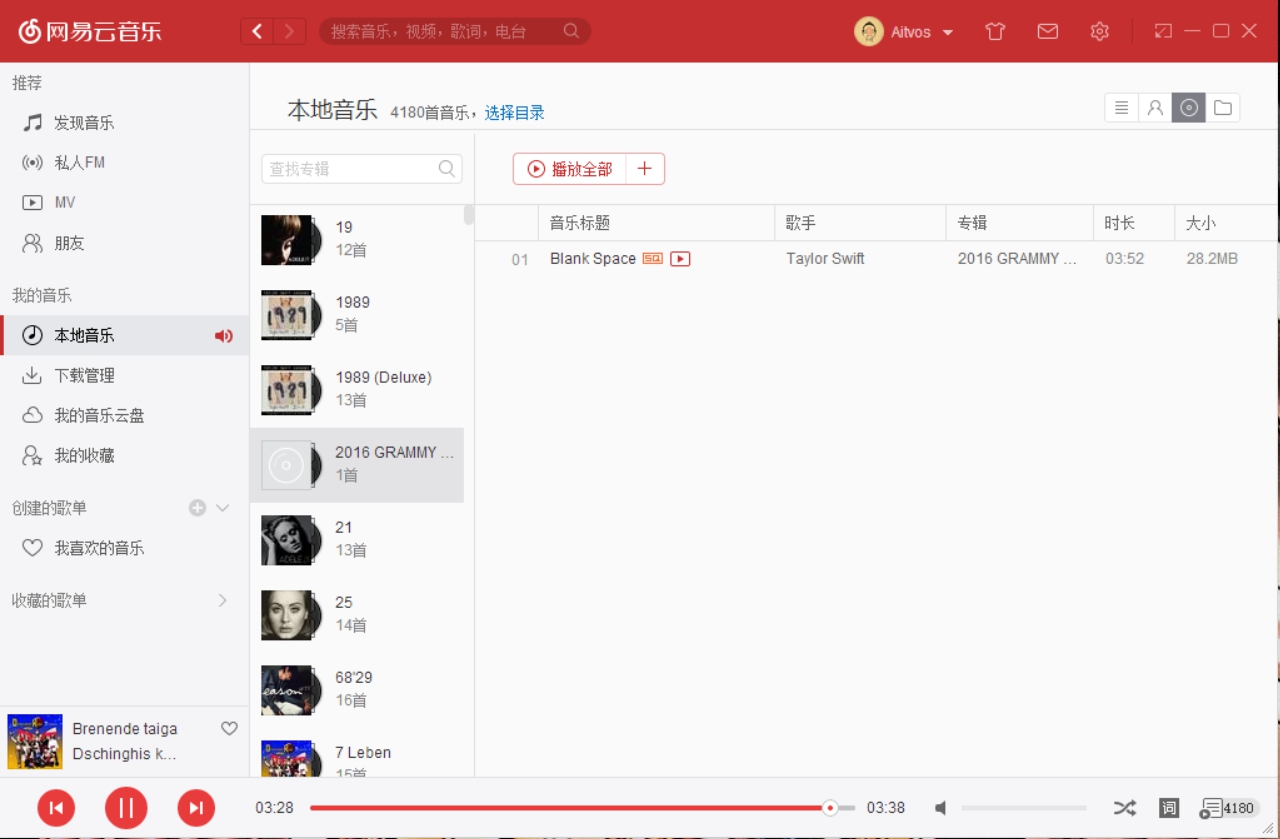This screenshot has width=1280, height=839.
Task: Pause the current song
Action: point(126,808)
